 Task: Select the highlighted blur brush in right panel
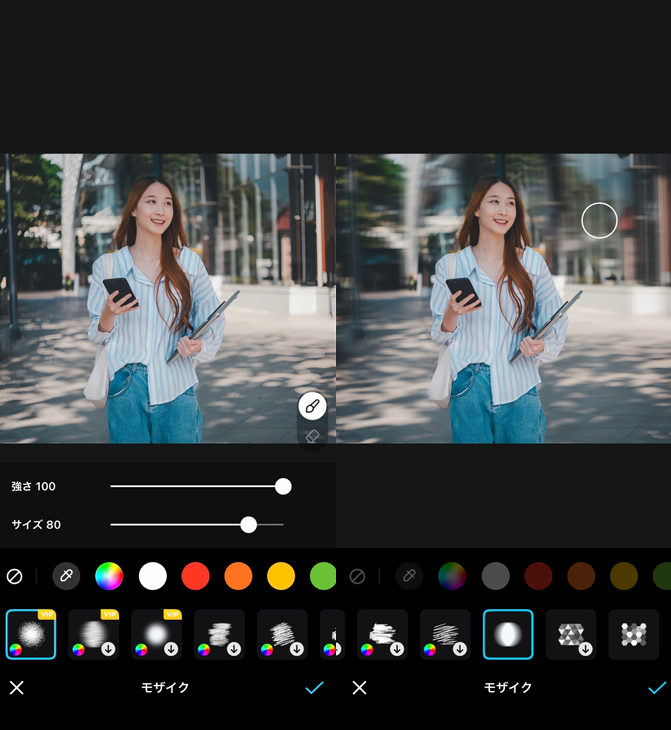508,634
